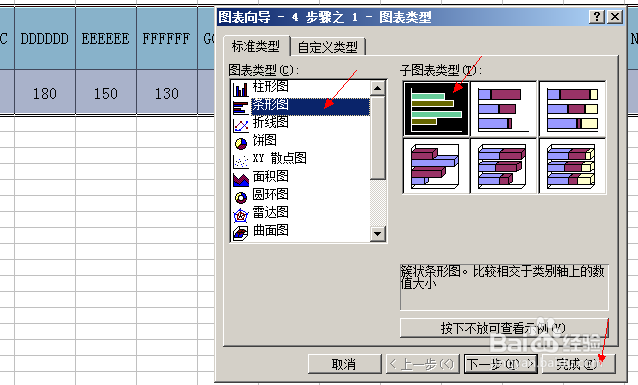Screen dimensions: 638x385
Task: Choose the 3-D stacked bar sub-type thumbnail
Action: pos(503,166)
